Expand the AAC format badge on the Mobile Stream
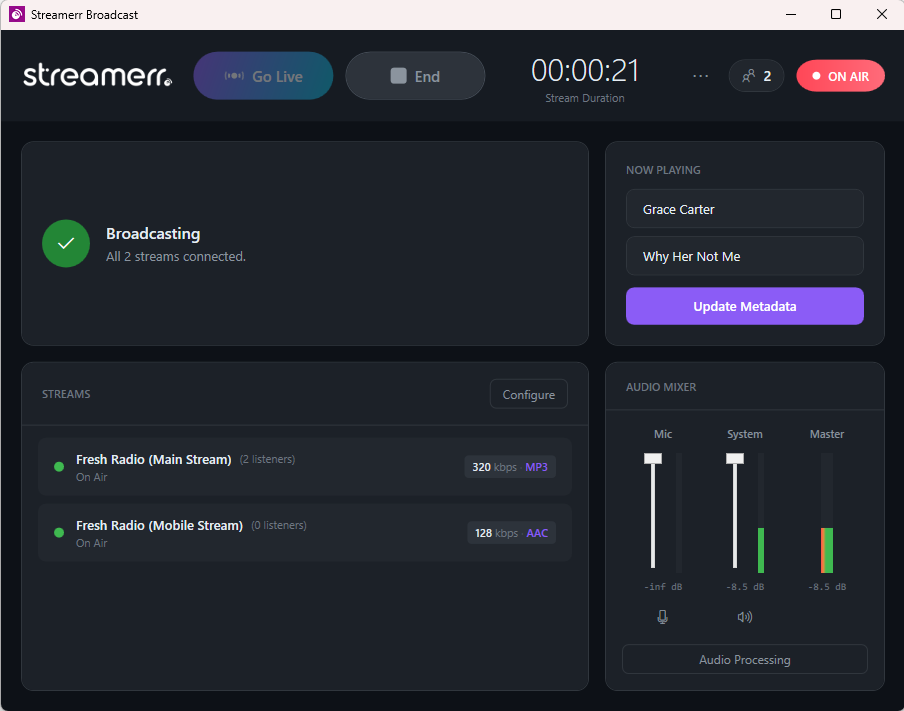Viewport: 904px width, 711px height. (x=537, y=532)
